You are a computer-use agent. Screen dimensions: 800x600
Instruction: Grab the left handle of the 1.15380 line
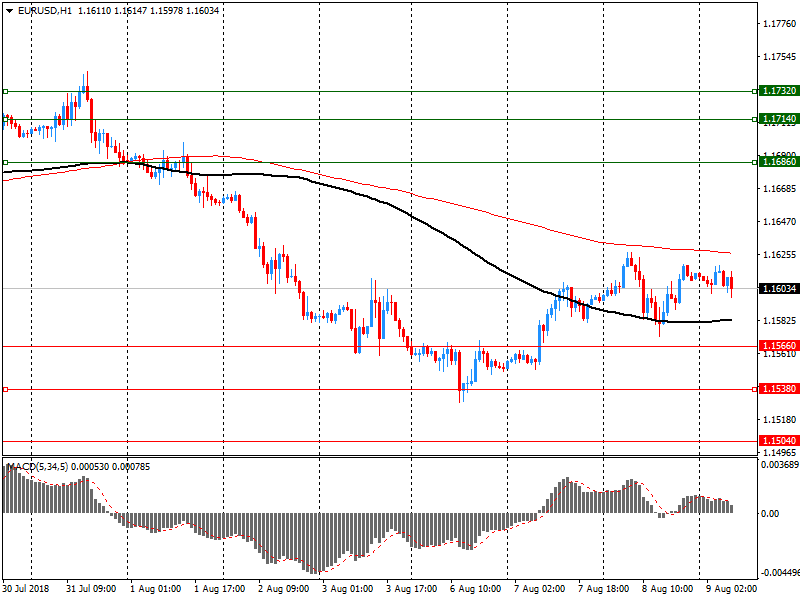[6, 389]
